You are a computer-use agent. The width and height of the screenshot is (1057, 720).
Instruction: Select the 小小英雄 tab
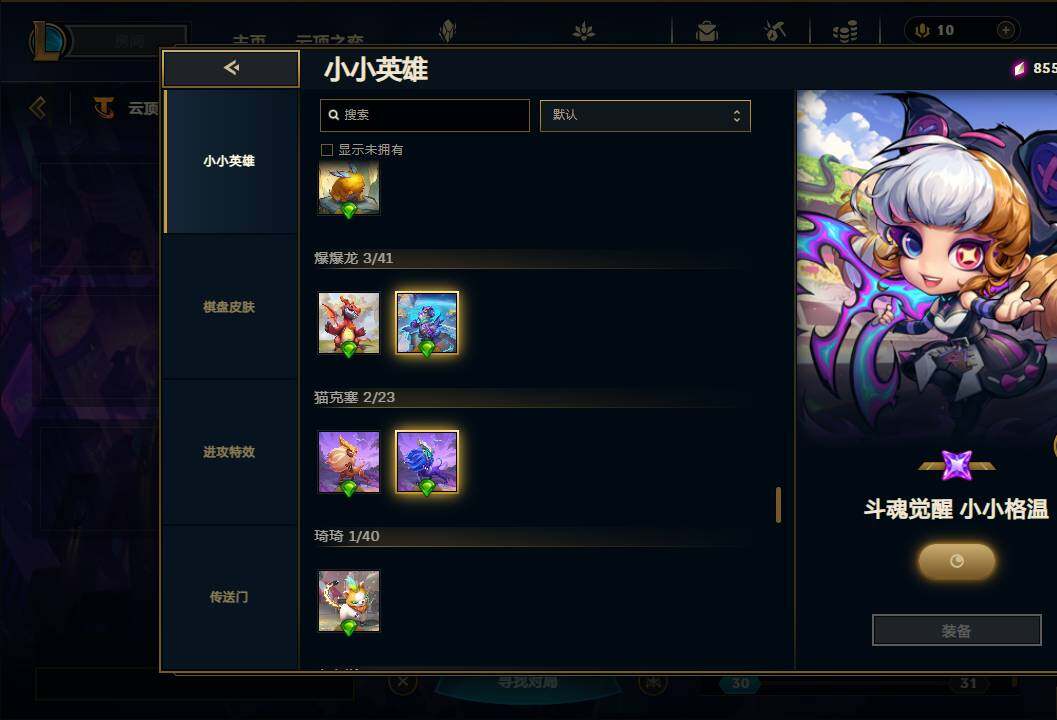[x=229, y=161]
